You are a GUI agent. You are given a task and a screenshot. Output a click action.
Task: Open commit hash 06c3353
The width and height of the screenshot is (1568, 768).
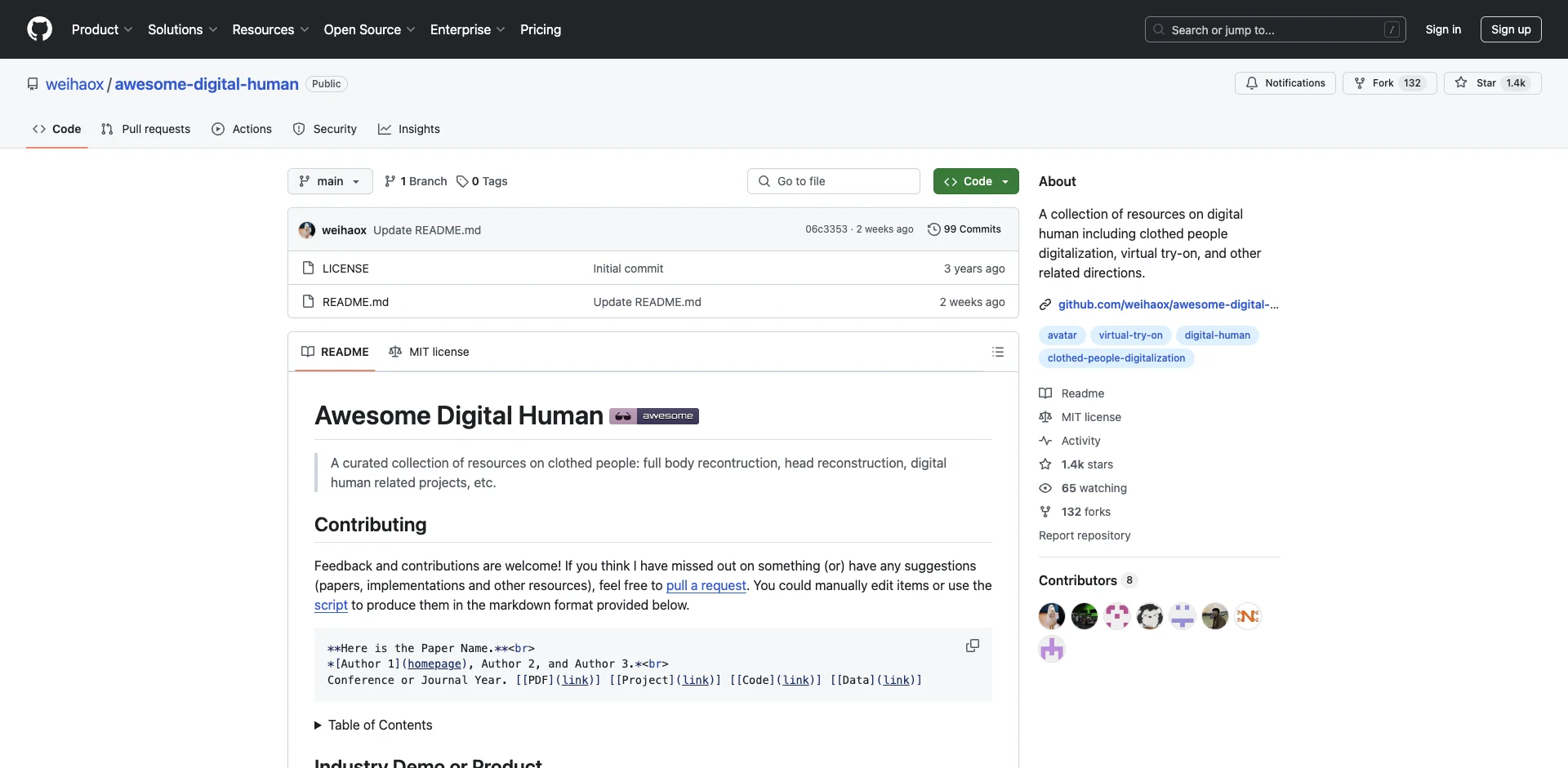[x=826, y=229]
